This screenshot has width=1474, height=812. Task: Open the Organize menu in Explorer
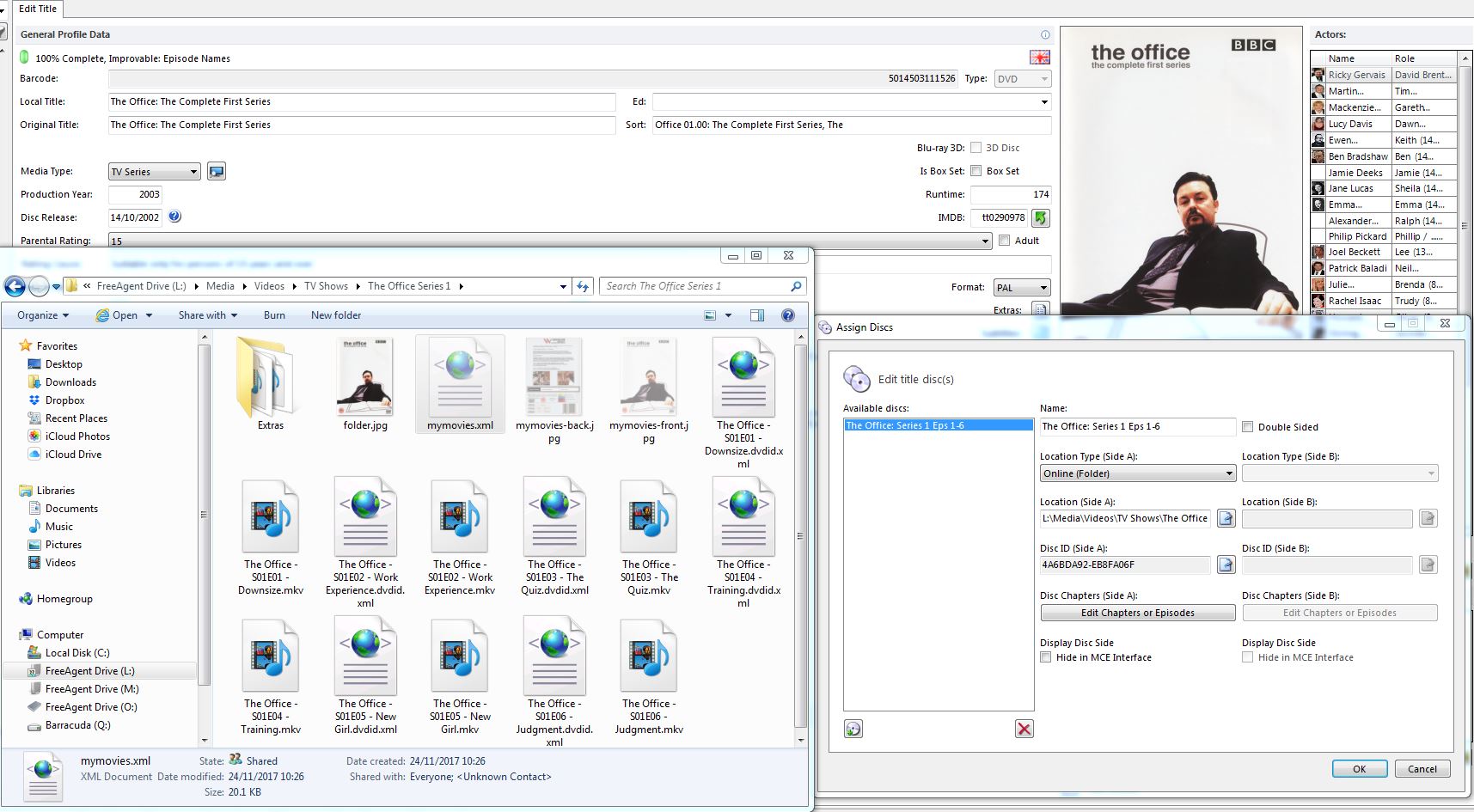pos(42,315)
